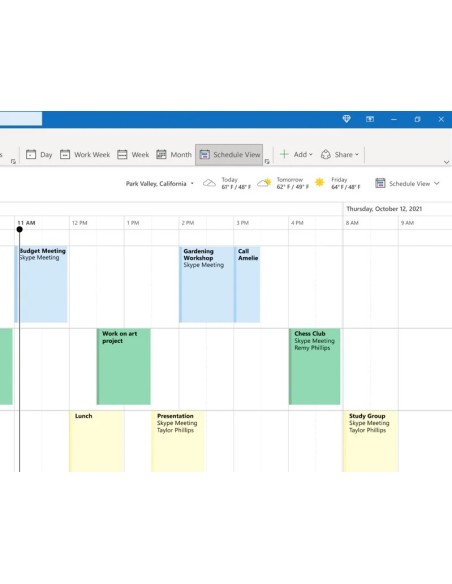This screenshot has width=452, height=584.
Task: Click the 11 AM time header
Action: (26, 223)
